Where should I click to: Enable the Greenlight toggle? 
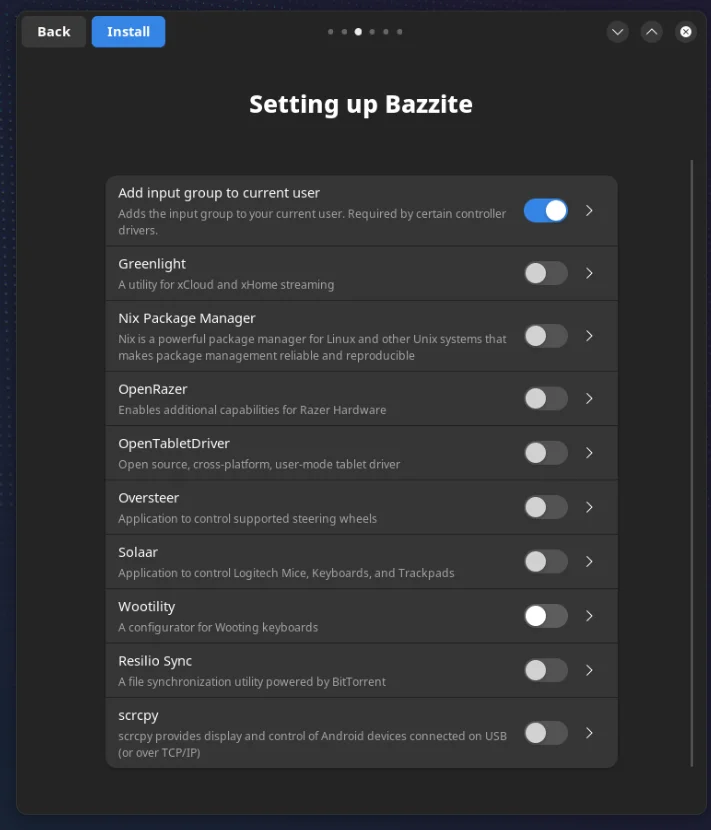point(545,273)
